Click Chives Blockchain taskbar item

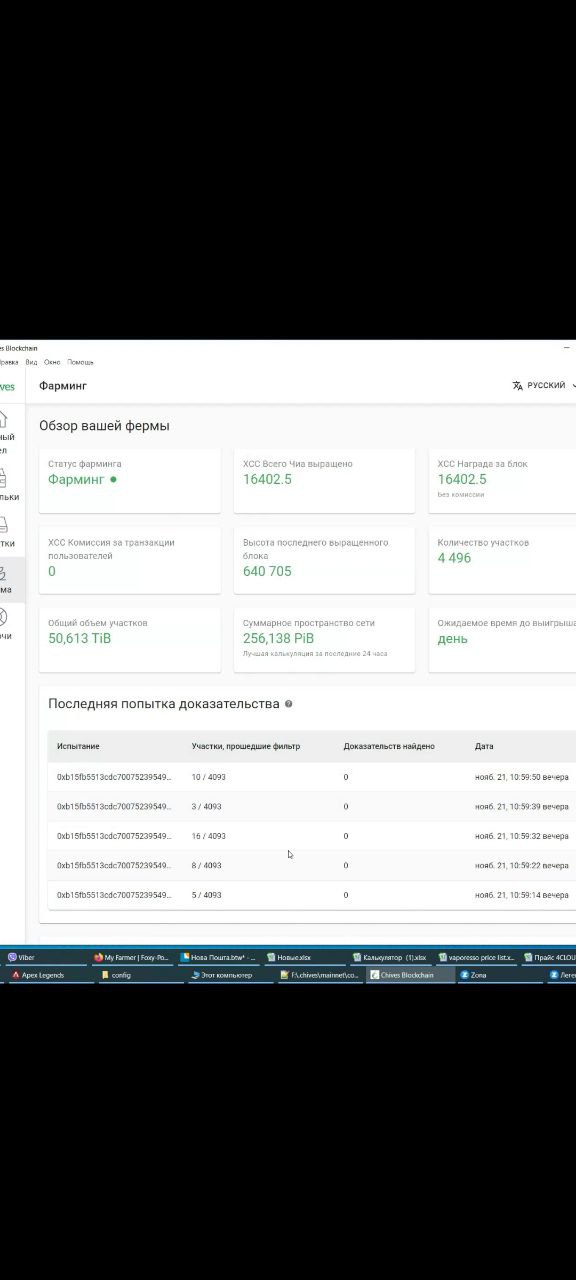(409, 975)
